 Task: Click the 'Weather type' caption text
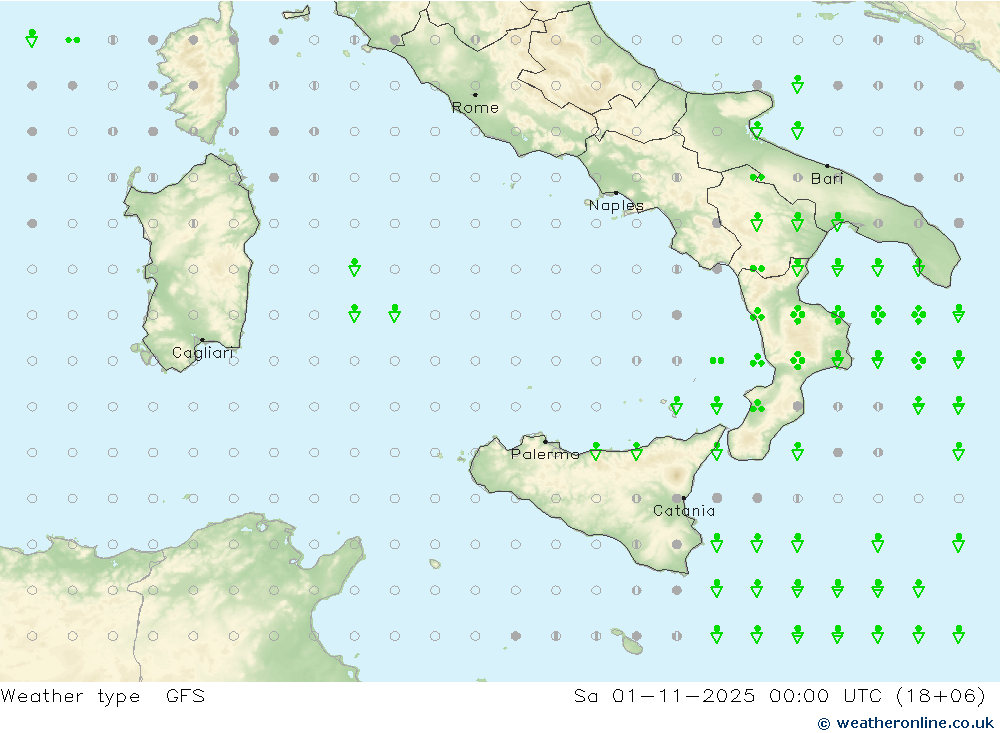70,696
